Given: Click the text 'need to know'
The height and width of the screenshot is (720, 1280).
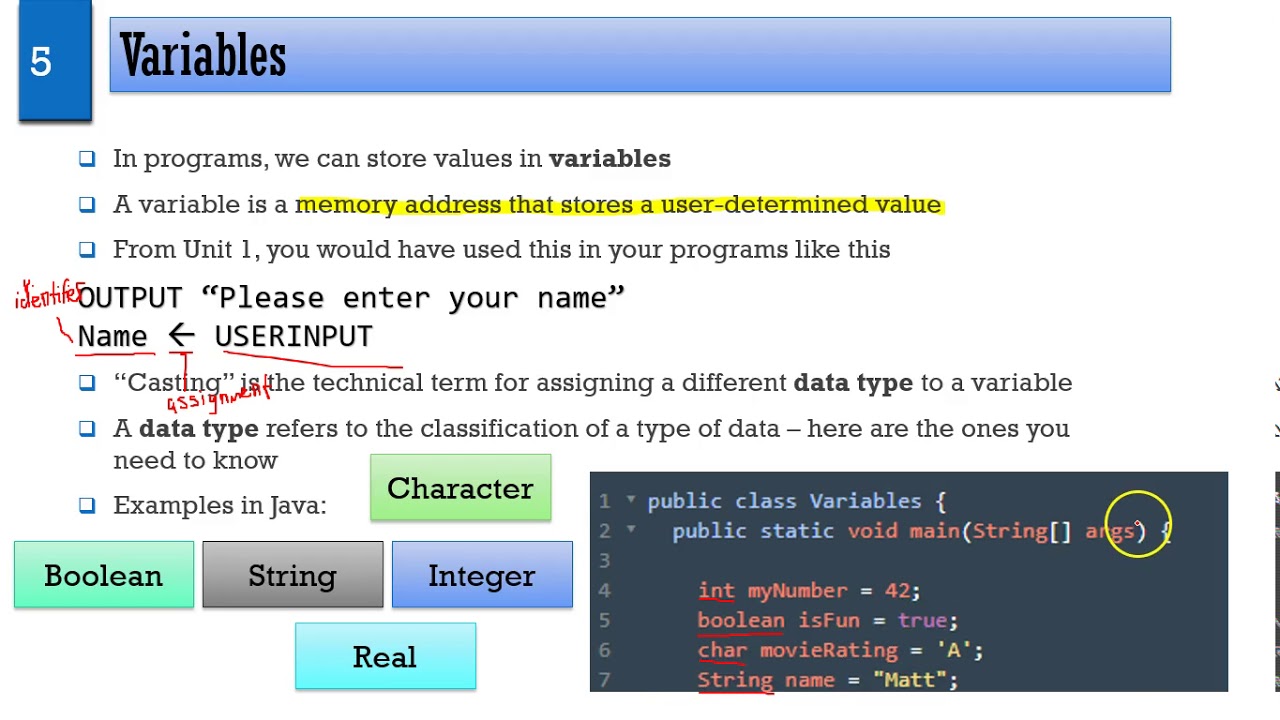Looking at the screenshot, I should [195, 460].
